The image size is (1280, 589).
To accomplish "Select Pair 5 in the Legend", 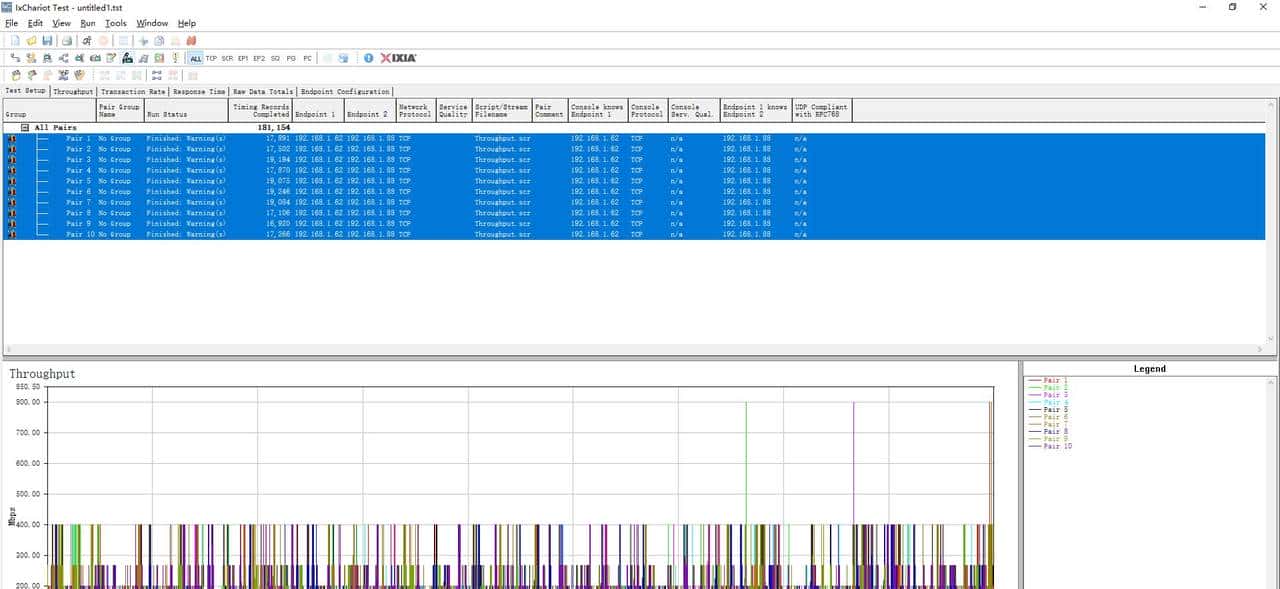I will tap(1055, 410).
